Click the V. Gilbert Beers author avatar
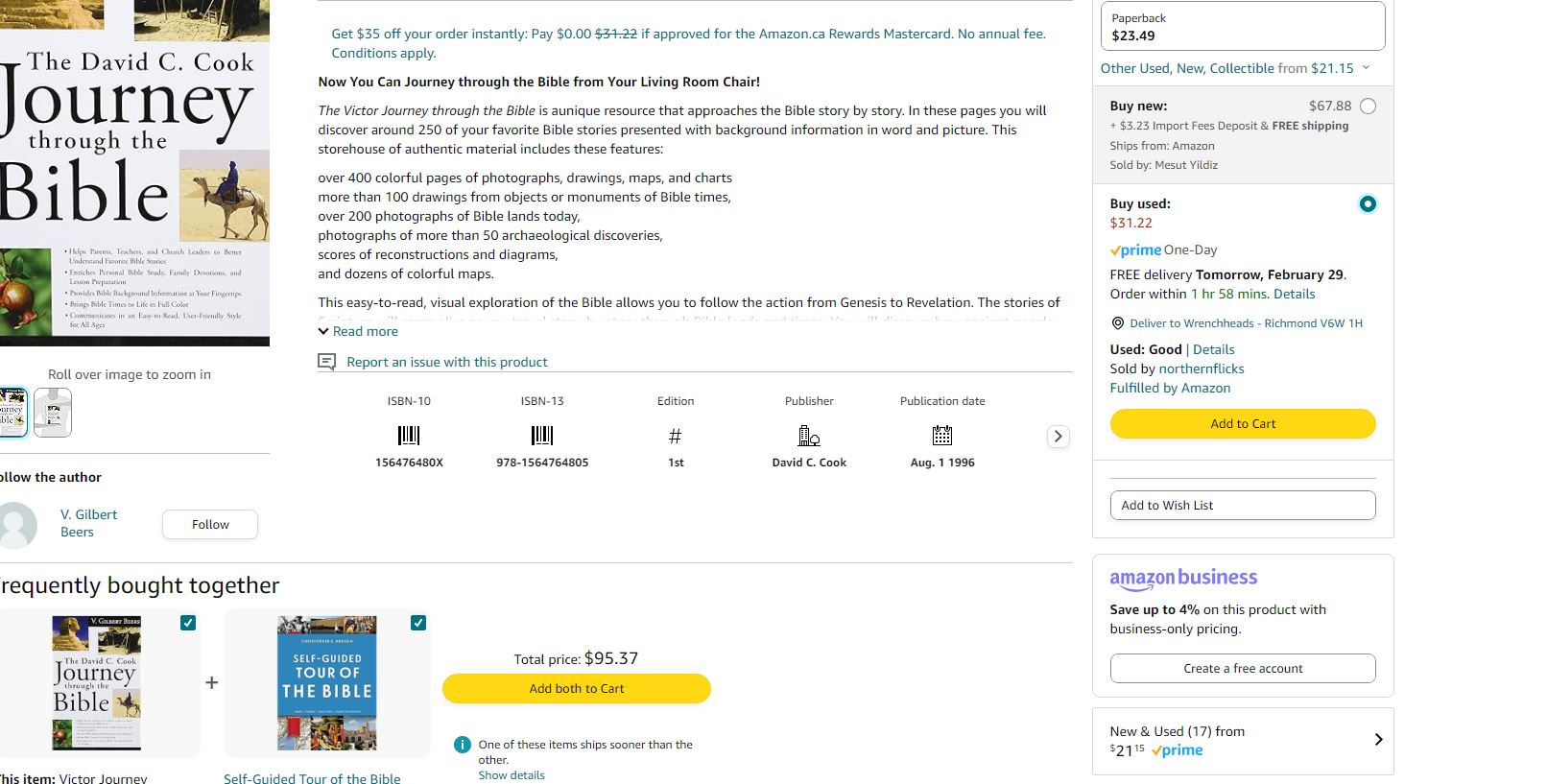This screenshot has height=784, width=1547. (17, 524)
